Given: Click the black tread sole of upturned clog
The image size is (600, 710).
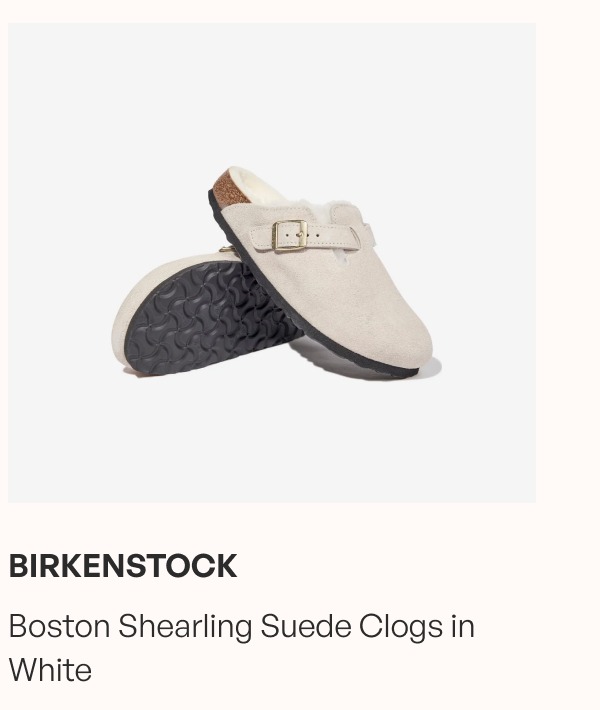Looking at the screenshot, I should 208,317.
